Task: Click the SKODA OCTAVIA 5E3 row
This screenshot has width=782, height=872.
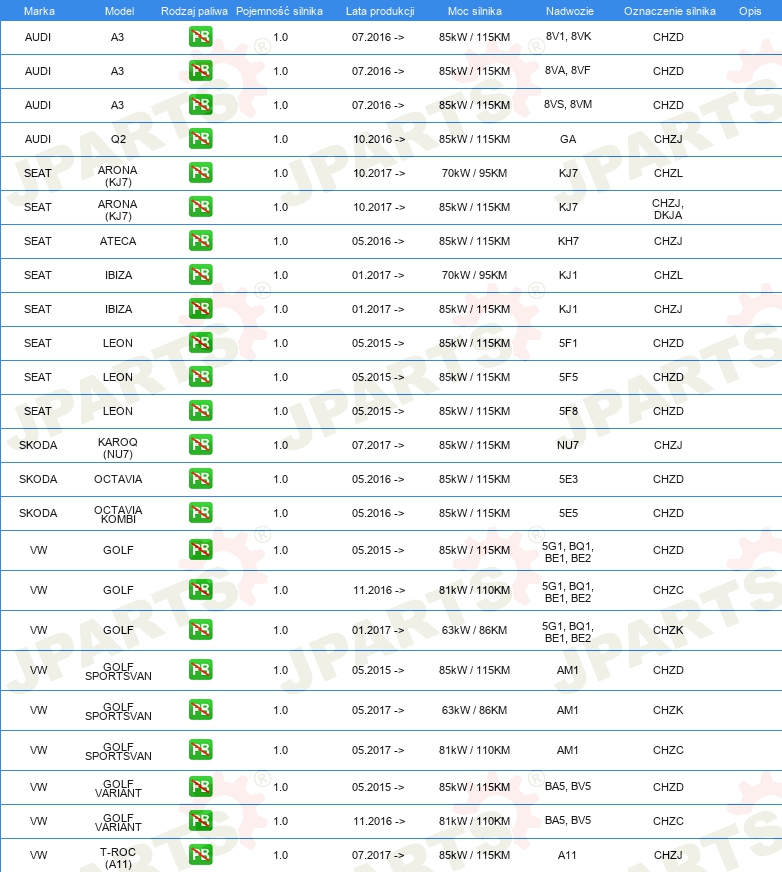Action: (391, 479)
